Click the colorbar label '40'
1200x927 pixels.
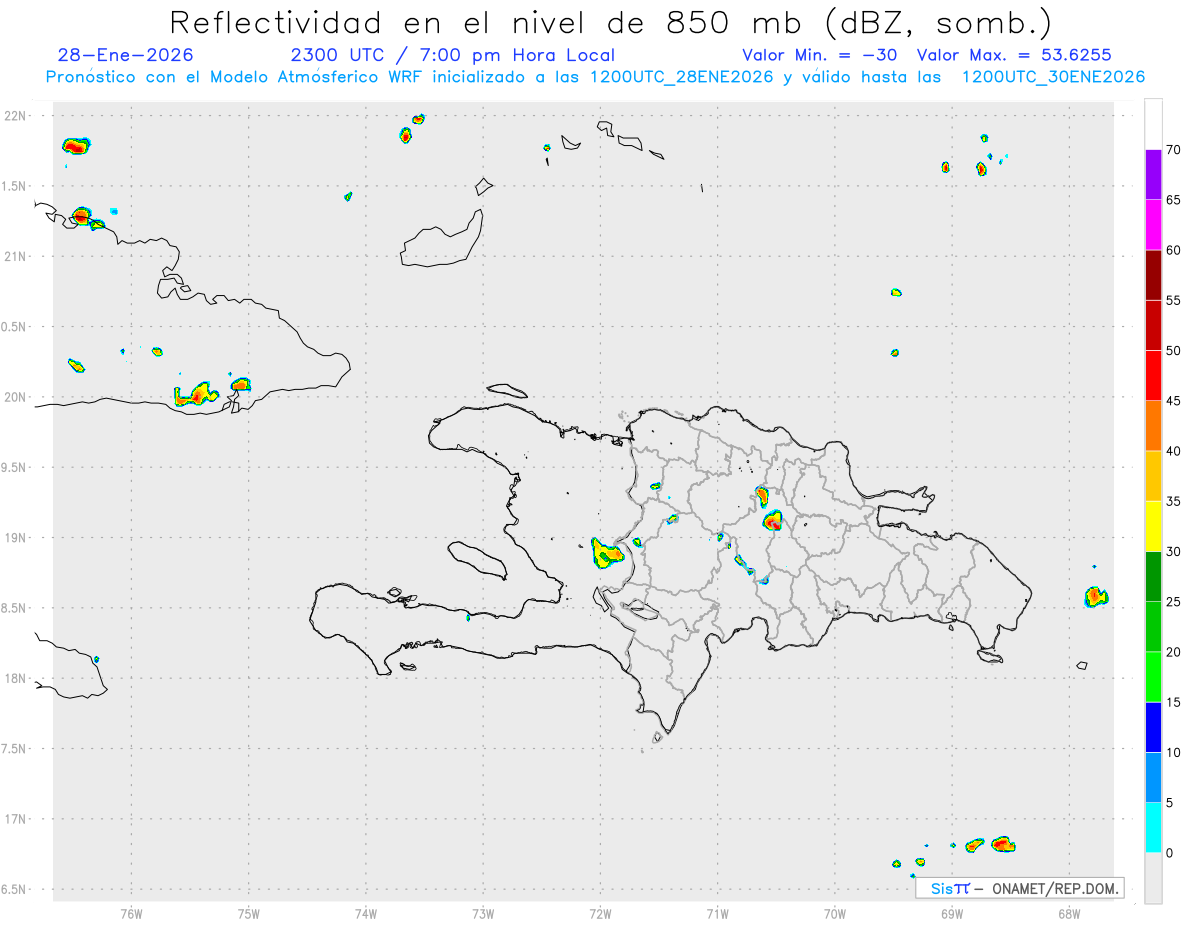click(x=1173, y=451)
